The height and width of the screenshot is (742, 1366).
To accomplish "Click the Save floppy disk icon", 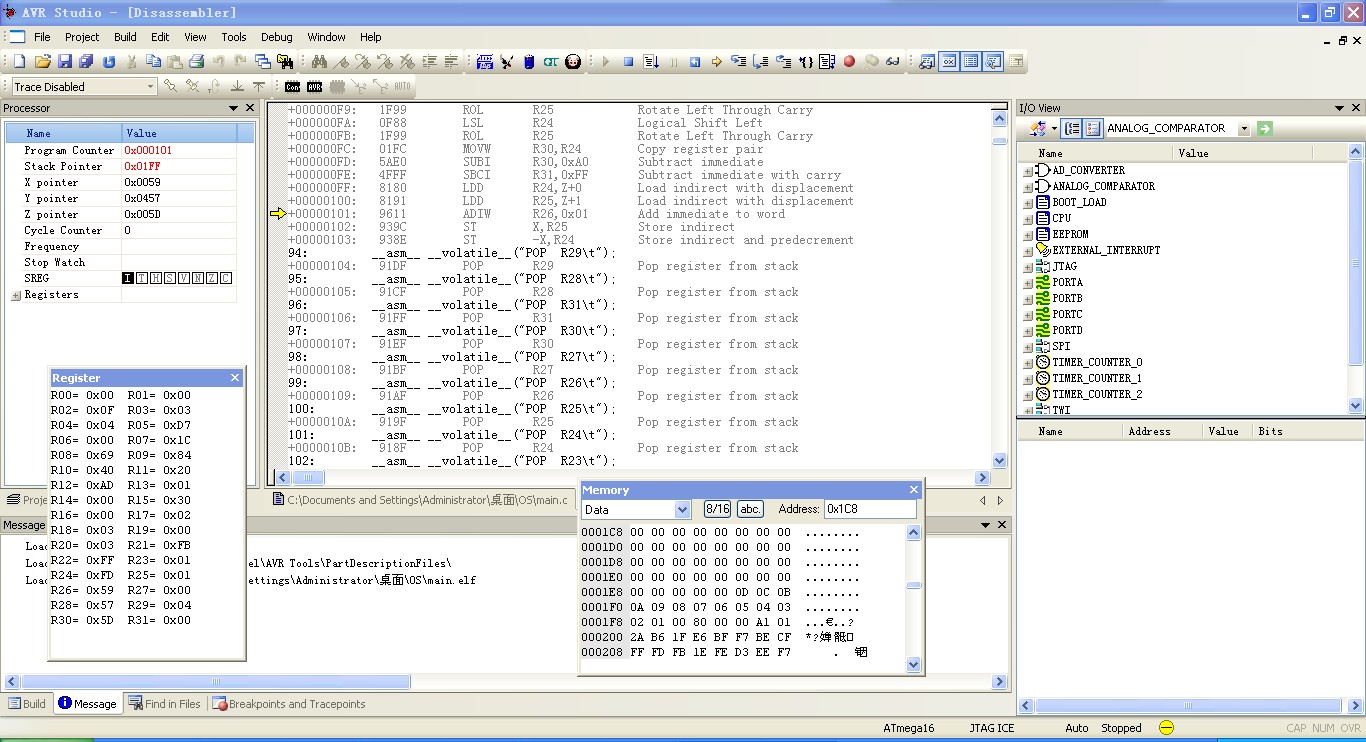I will [65, 62].
